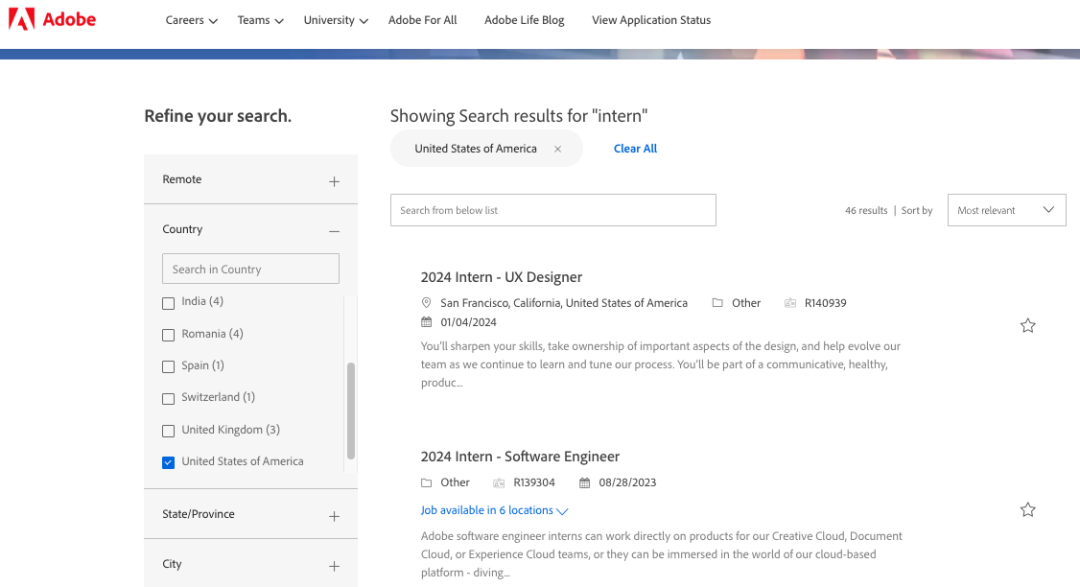1080x587 pixels.
Task: Click the Search in Country field
Action: pyautogui.click(x=250, y=269)
